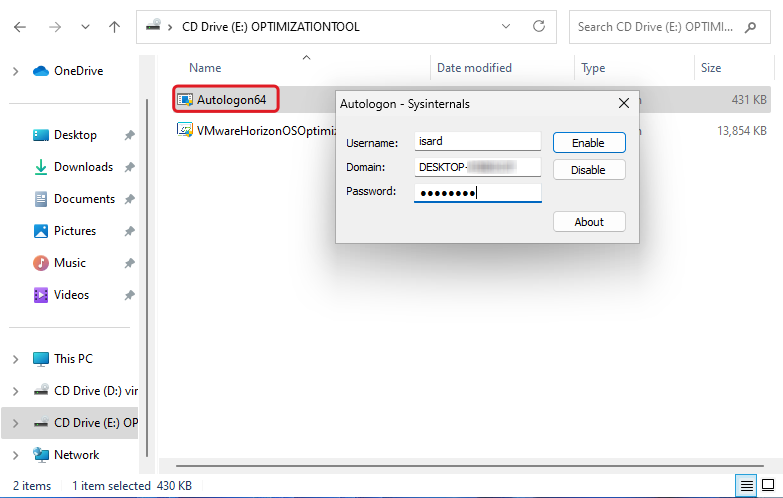Open the Videos folder icon

point(41,295)
